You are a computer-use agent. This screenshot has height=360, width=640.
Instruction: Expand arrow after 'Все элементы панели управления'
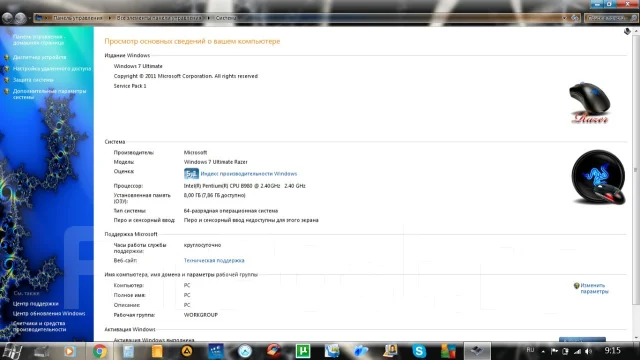[x=209, y=18]
